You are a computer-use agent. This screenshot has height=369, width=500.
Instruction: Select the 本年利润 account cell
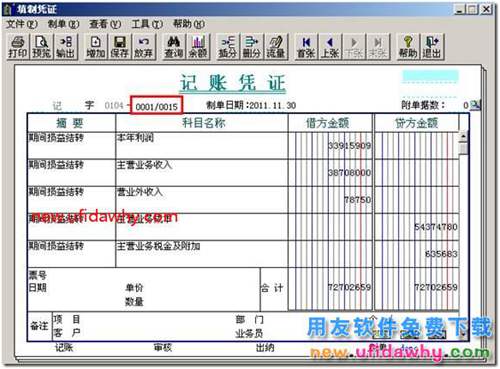[x=202, y=146]
